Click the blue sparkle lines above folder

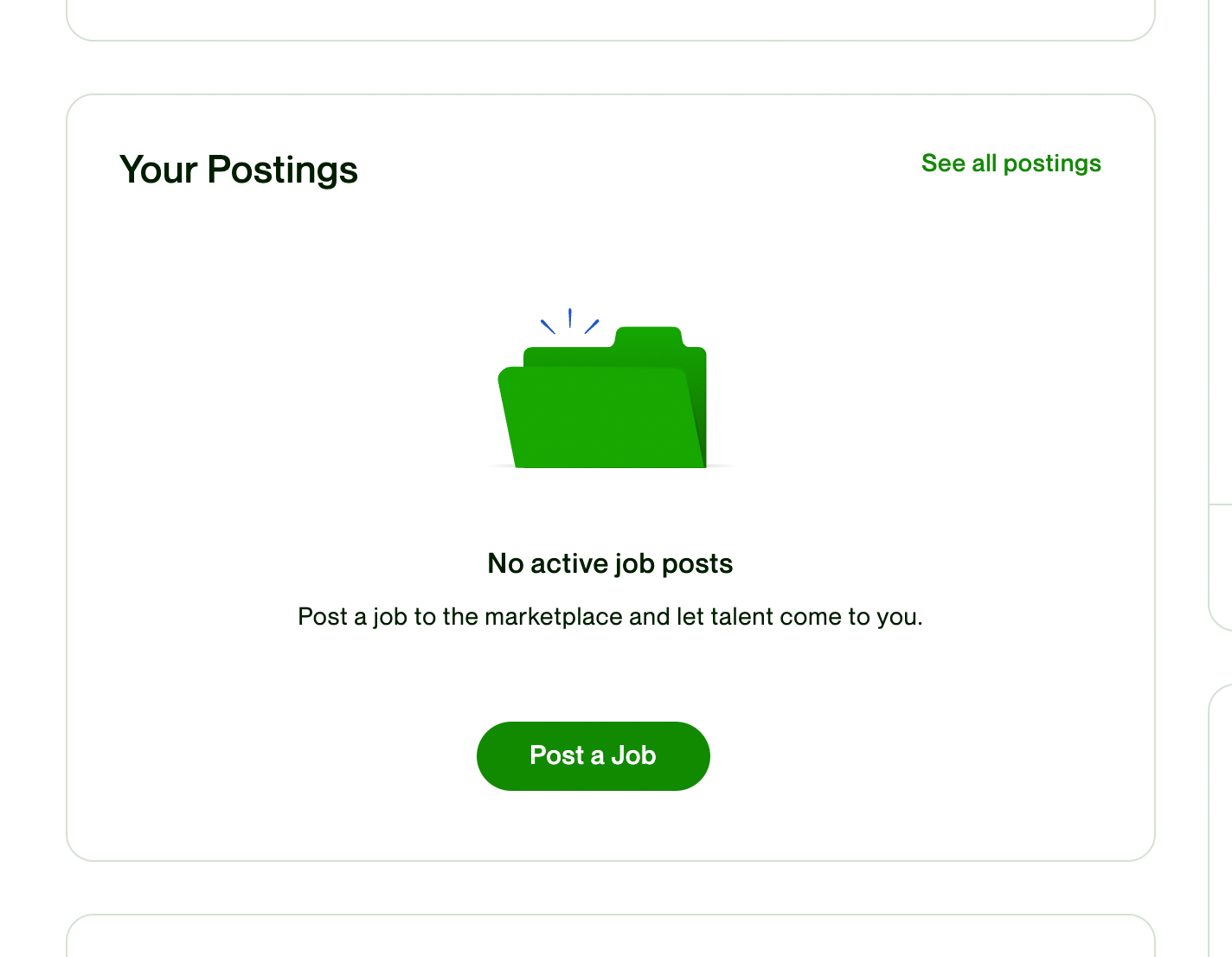569,321
